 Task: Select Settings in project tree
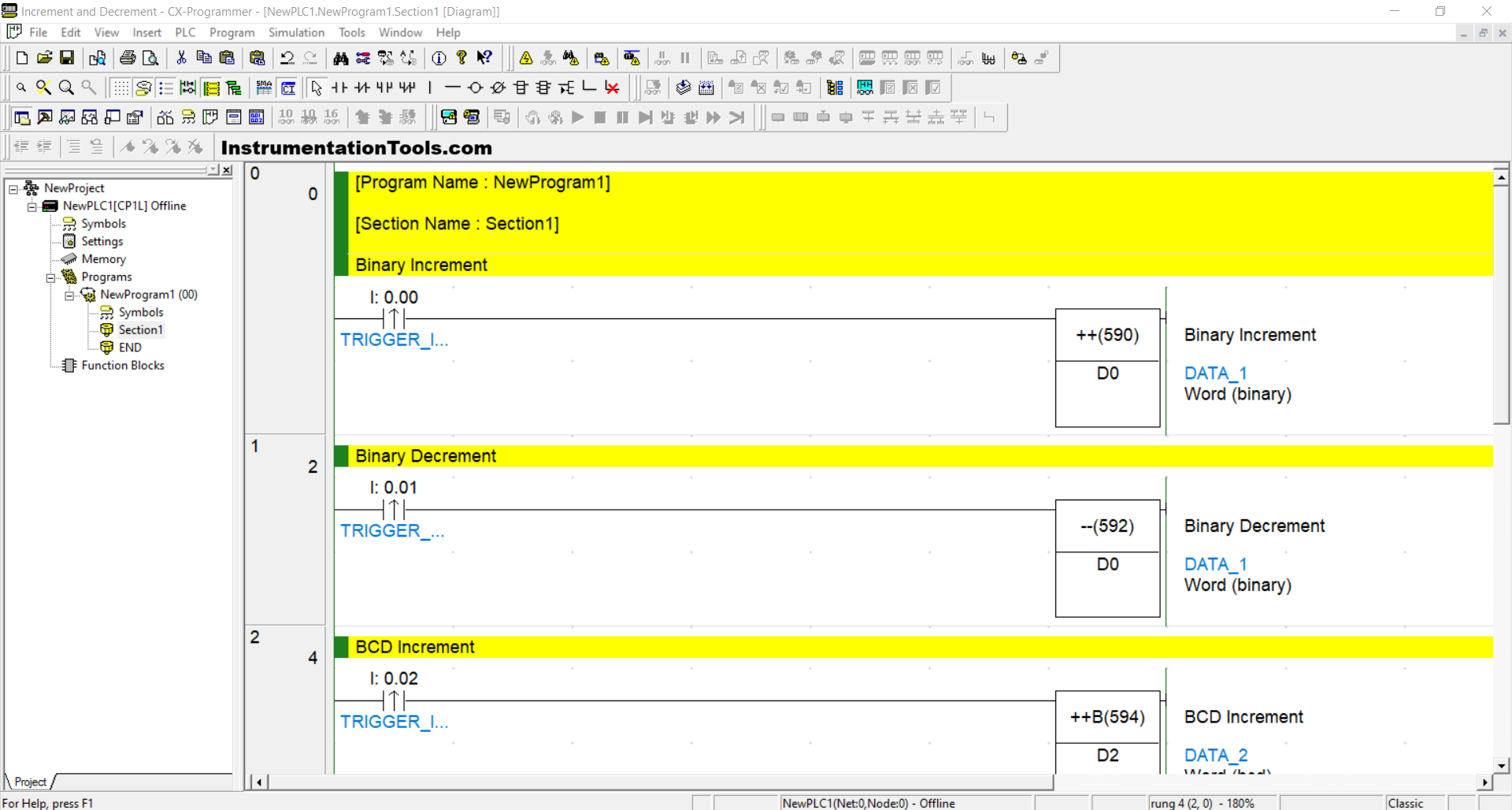pos(102,241)
